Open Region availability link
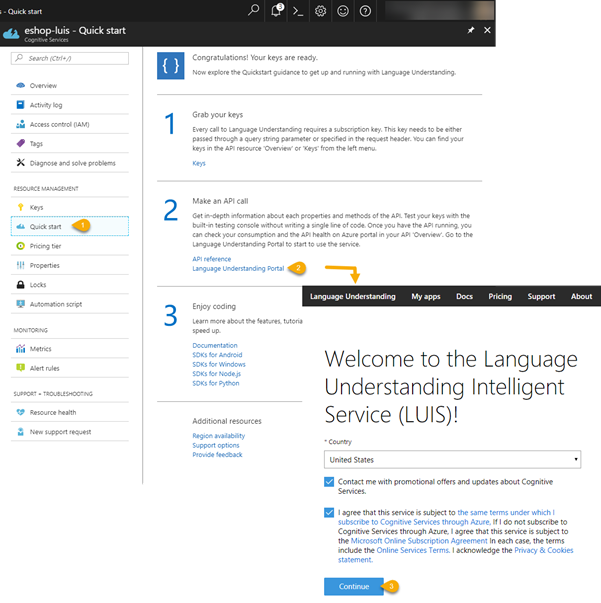Screen dimensions: 601x603 [x=218, y=436]
